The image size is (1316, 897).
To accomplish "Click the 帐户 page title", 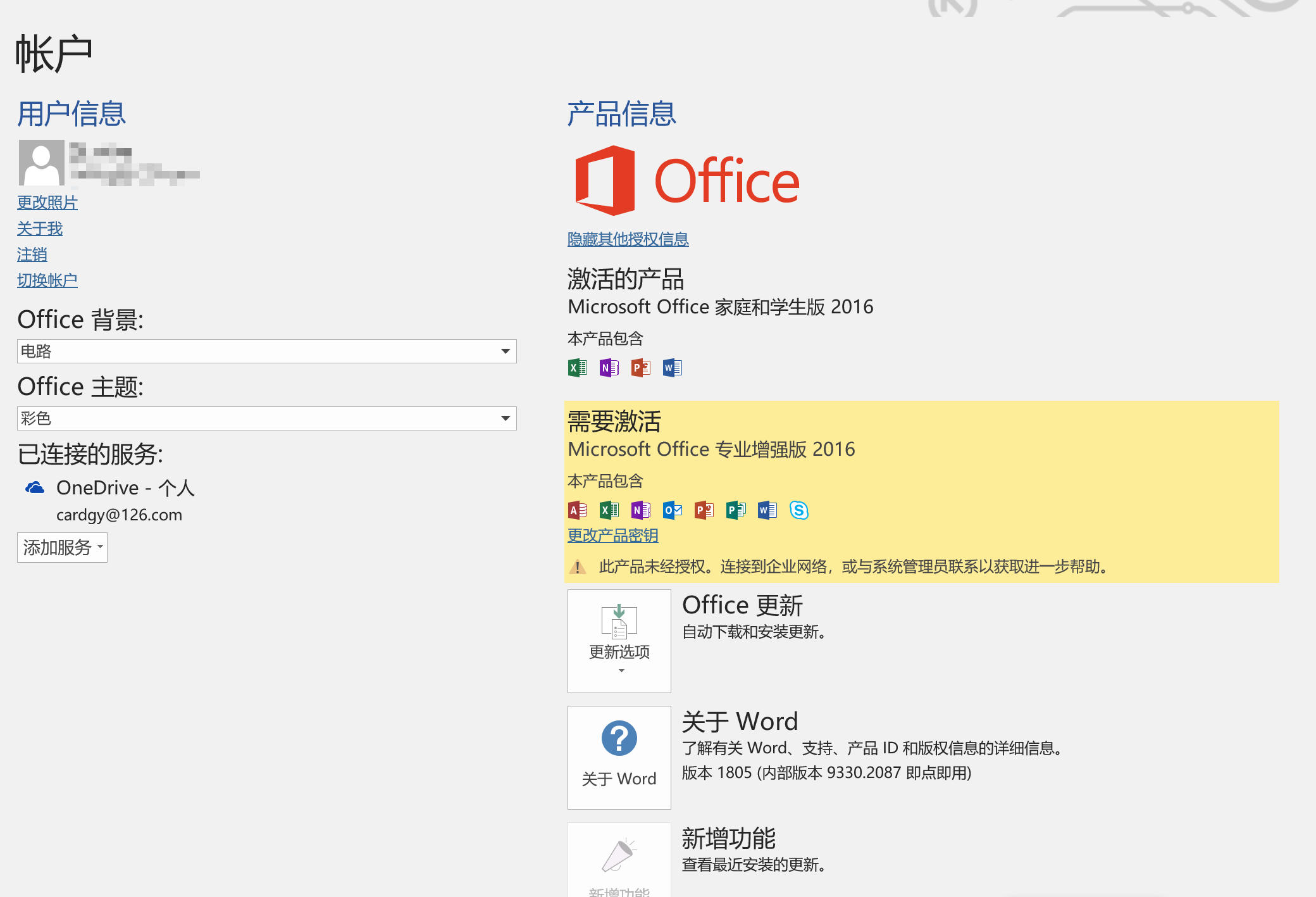I will point(54,54).
